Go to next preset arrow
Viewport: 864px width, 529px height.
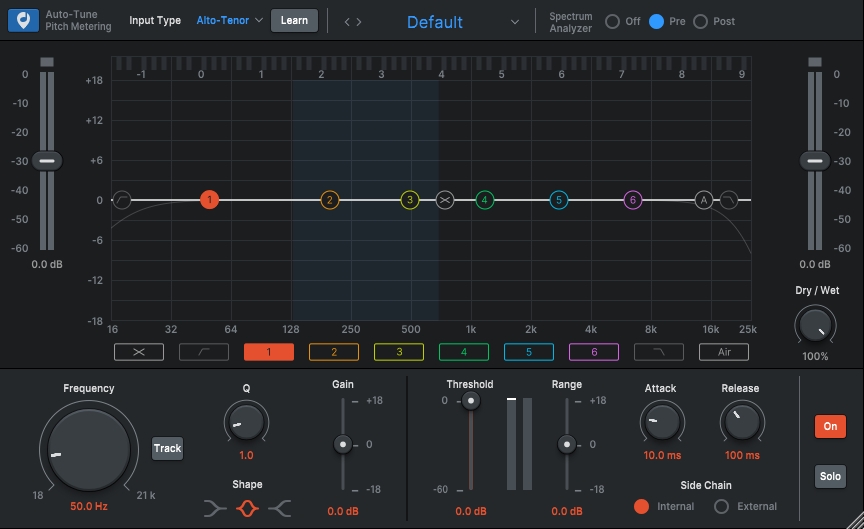click(x=359, y=22)
